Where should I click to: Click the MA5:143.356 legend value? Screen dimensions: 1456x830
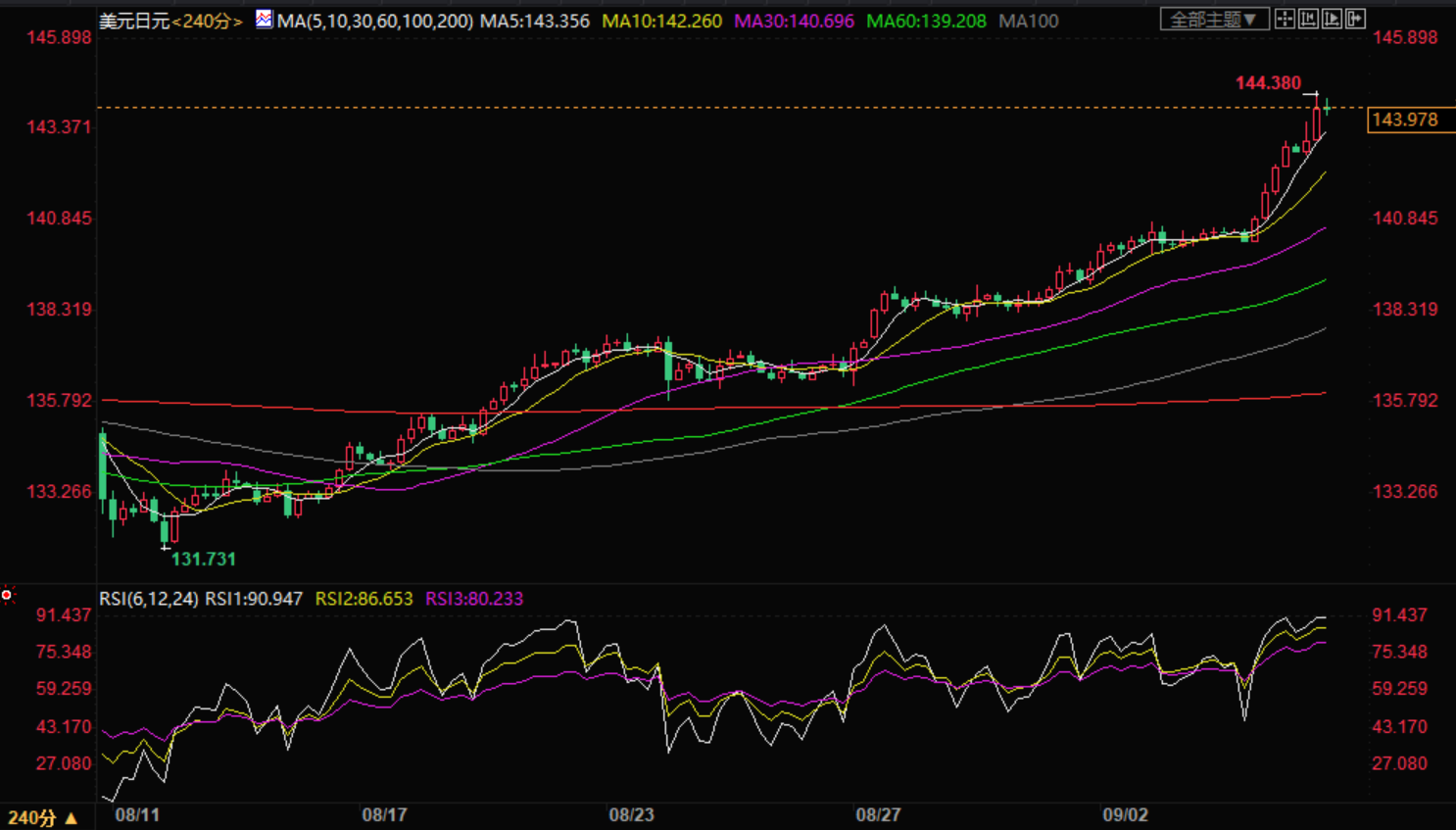pyautogui.click(x=535, y=21)
